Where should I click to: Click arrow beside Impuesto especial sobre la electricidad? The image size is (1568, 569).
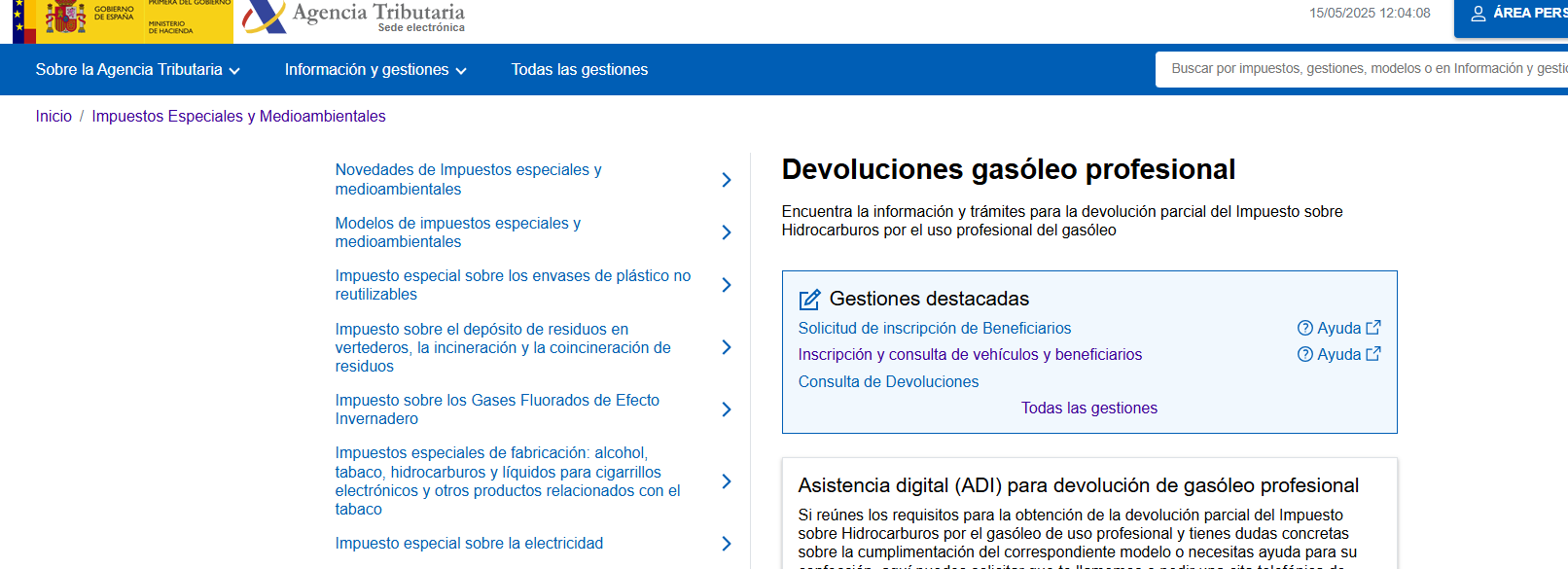(727, 544)
